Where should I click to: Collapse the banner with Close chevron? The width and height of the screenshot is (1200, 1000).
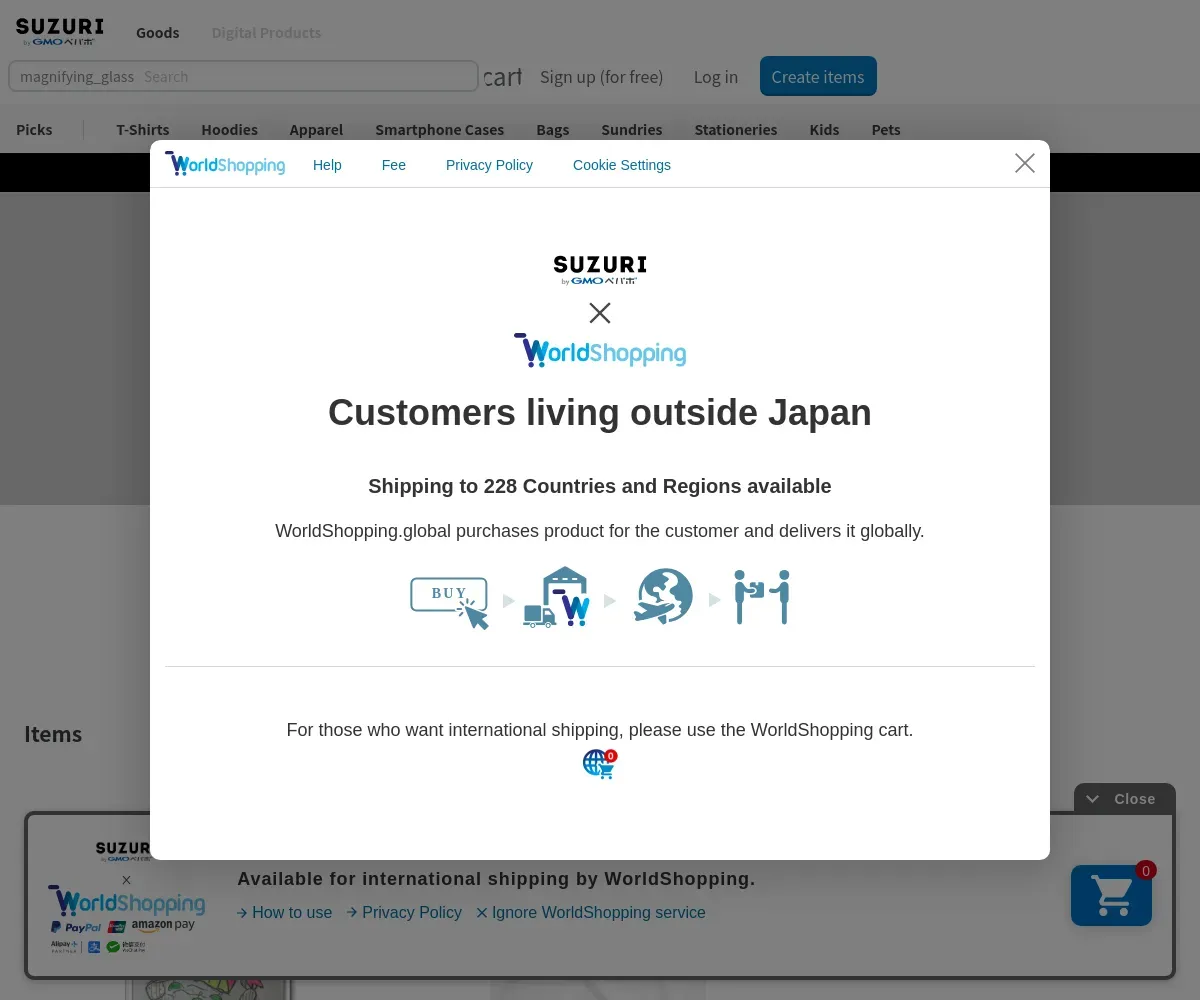(x=1124, y=799)
